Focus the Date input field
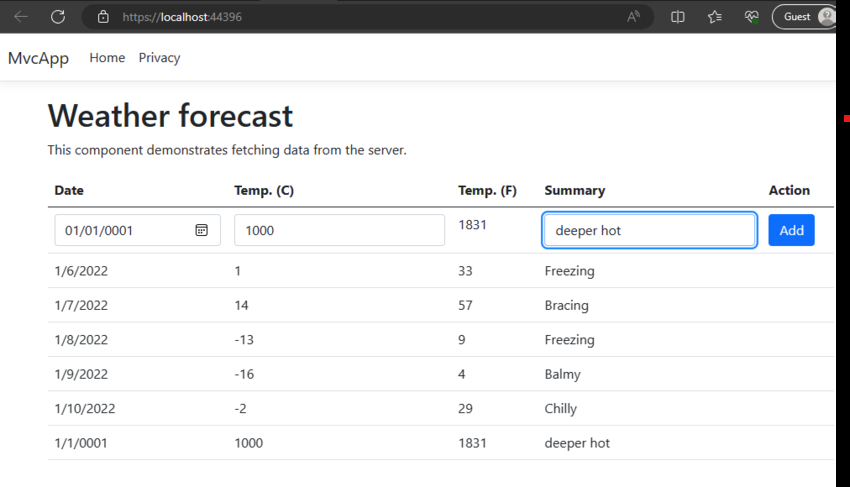Viewport: 850px width, 487px height. (137, 230)
